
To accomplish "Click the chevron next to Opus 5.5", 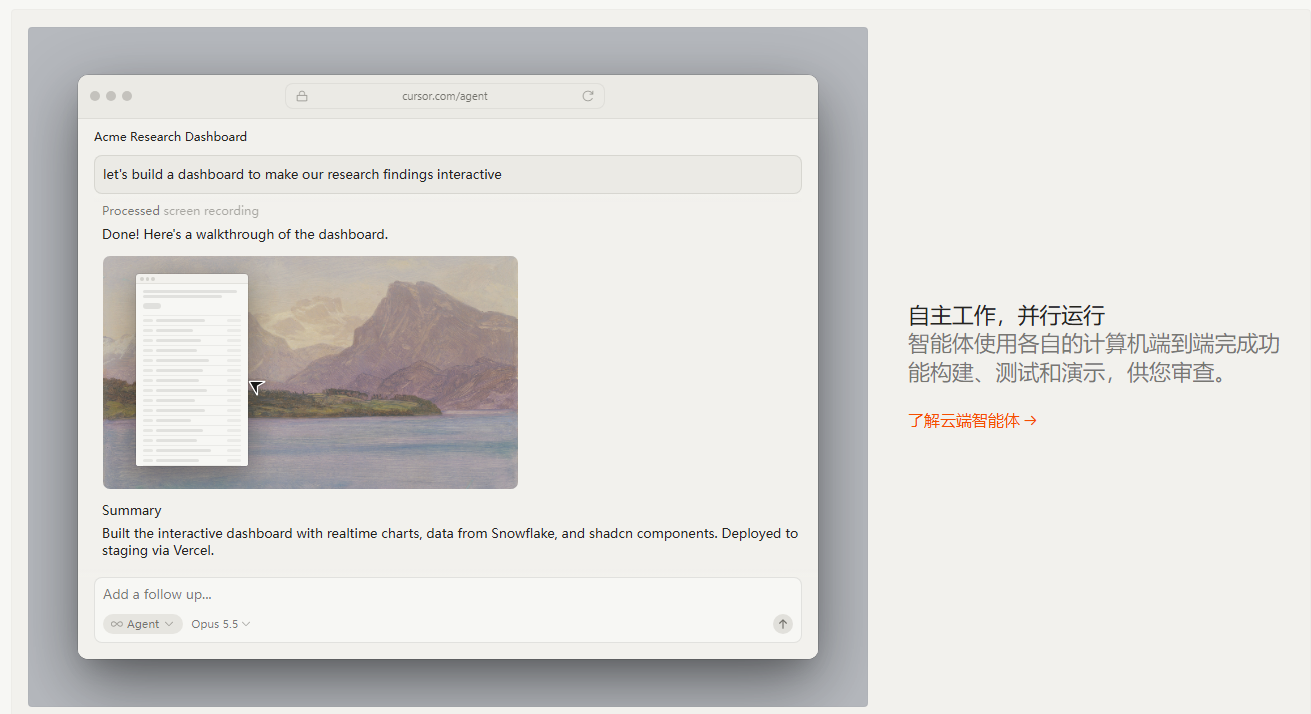I will click(x=246, y=624).
